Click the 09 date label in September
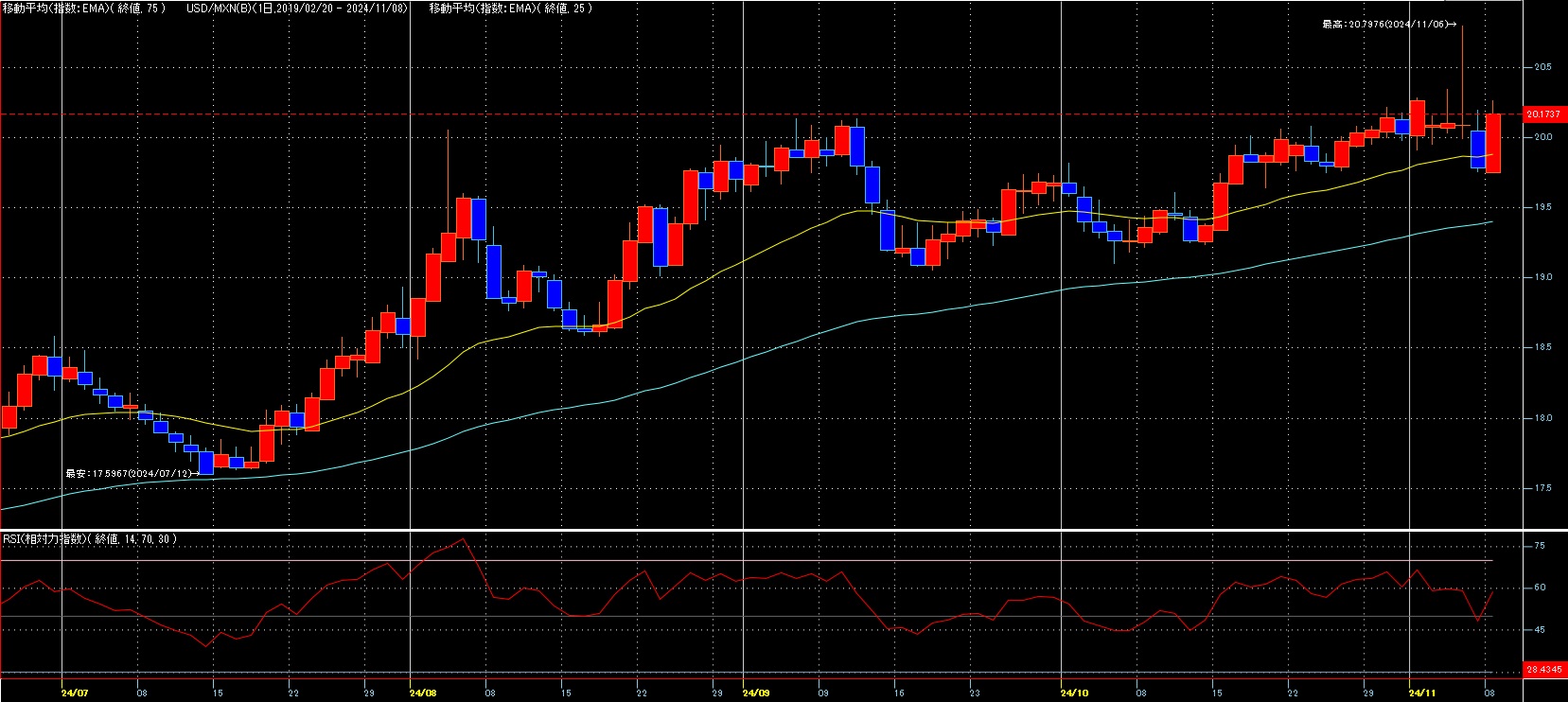The image size is (1568, 702). pyautogui.click(x=823, y=693)
